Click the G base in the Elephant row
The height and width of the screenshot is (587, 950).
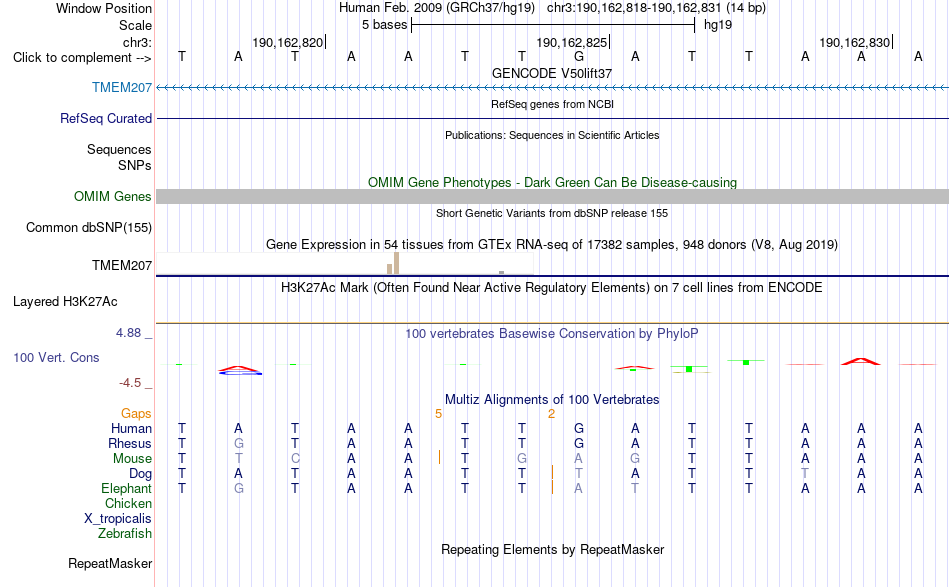239,488
